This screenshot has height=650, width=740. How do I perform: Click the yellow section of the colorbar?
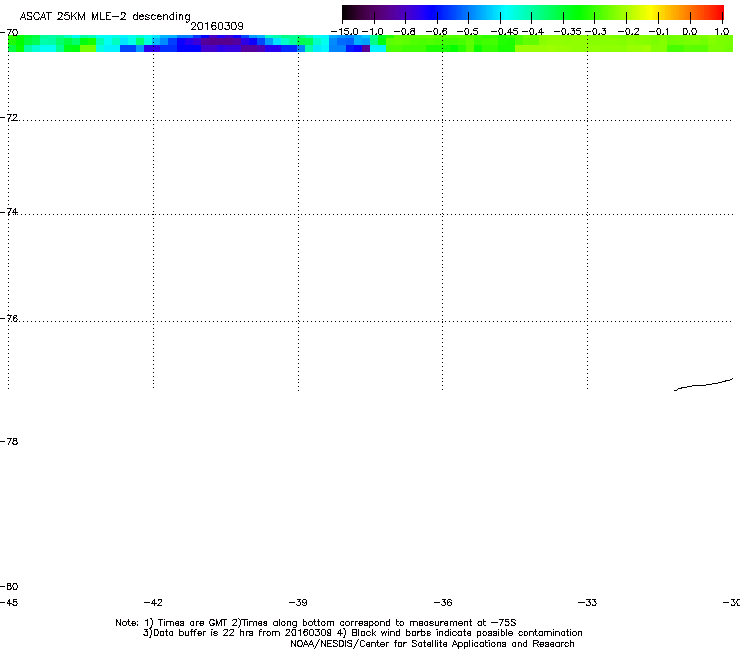point(651,13)
